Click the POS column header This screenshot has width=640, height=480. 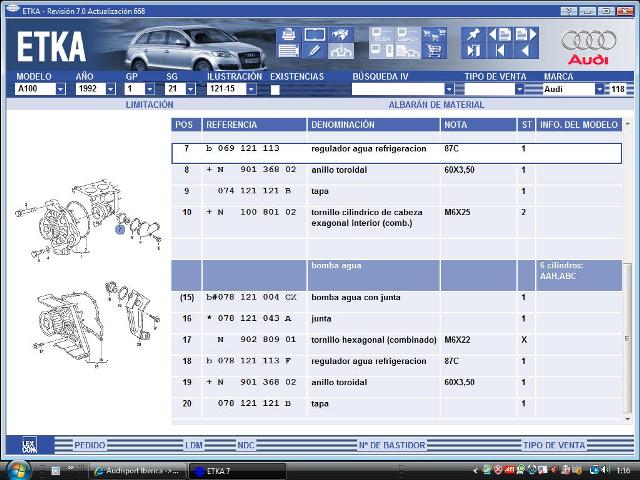tap(186, 125)
